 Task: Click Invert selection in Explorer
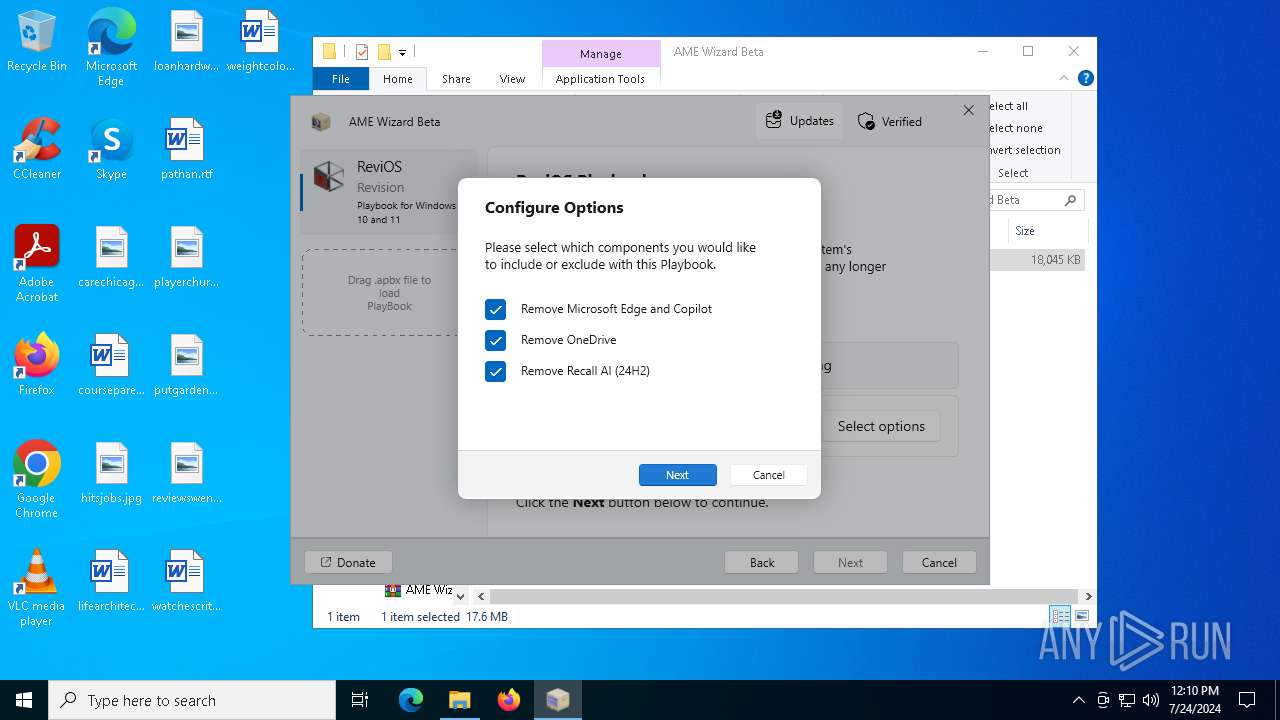coord(1023,150)
